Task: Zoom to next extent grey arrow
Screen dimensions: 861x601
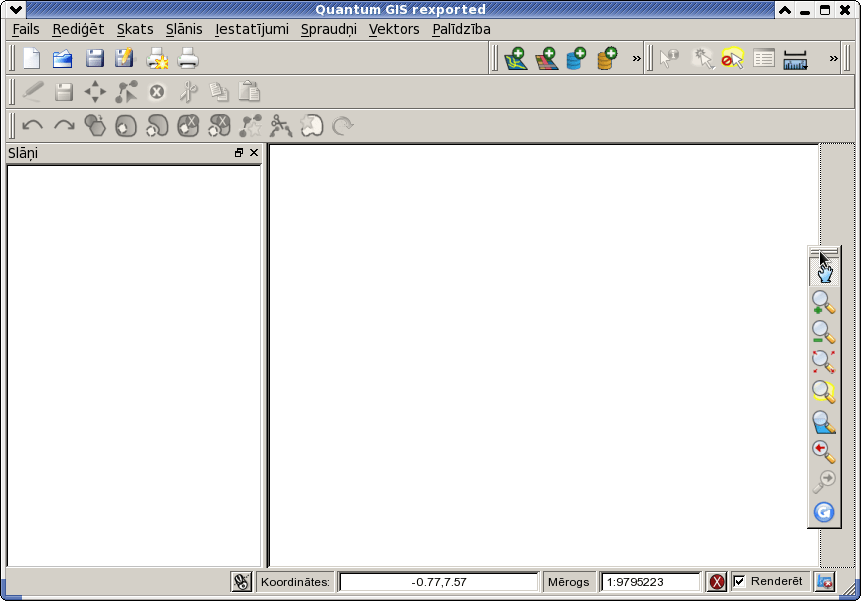Action: [824, 481]
